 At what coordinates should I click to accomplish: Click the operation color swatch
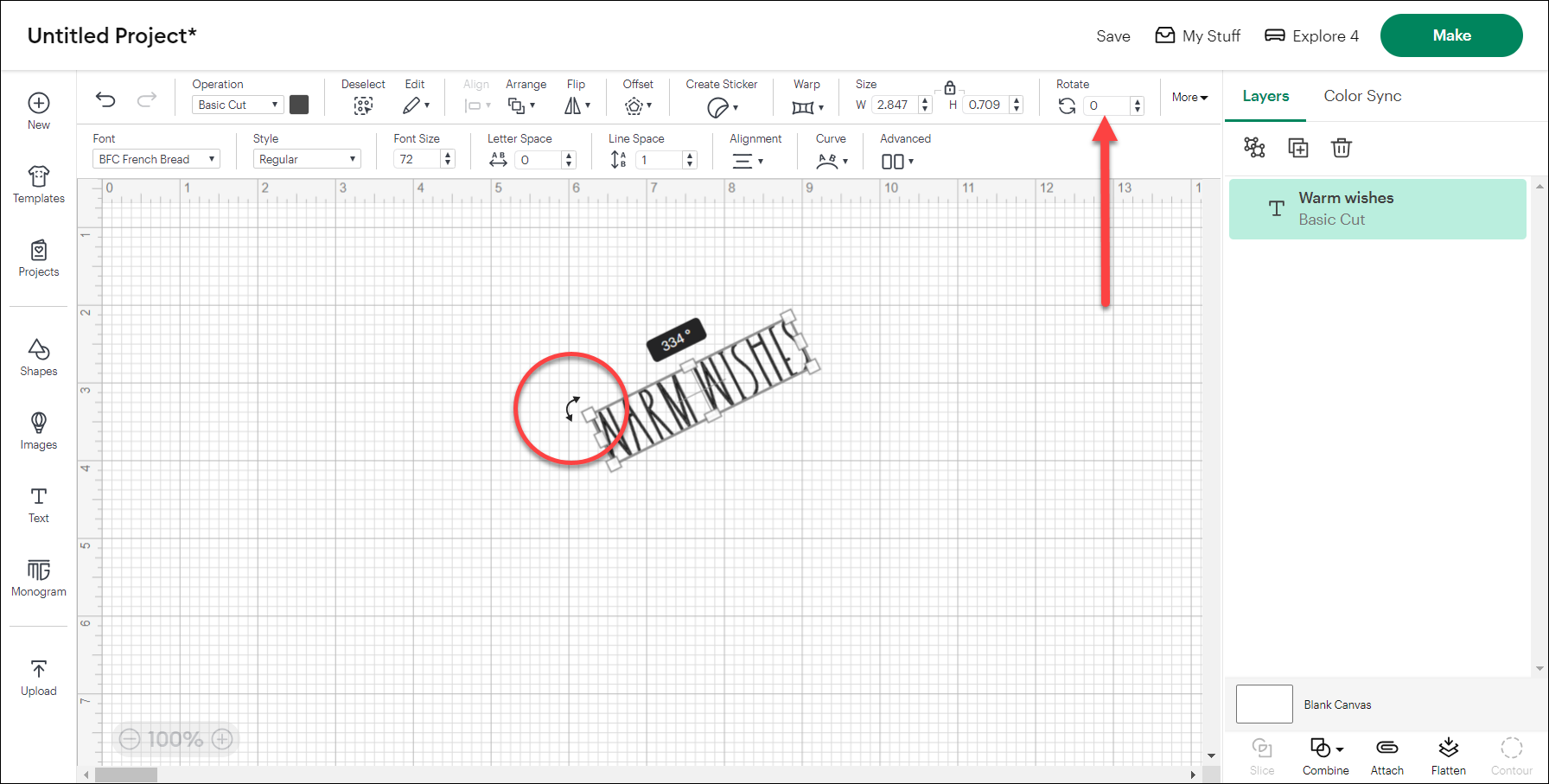[x=299, y=105]
